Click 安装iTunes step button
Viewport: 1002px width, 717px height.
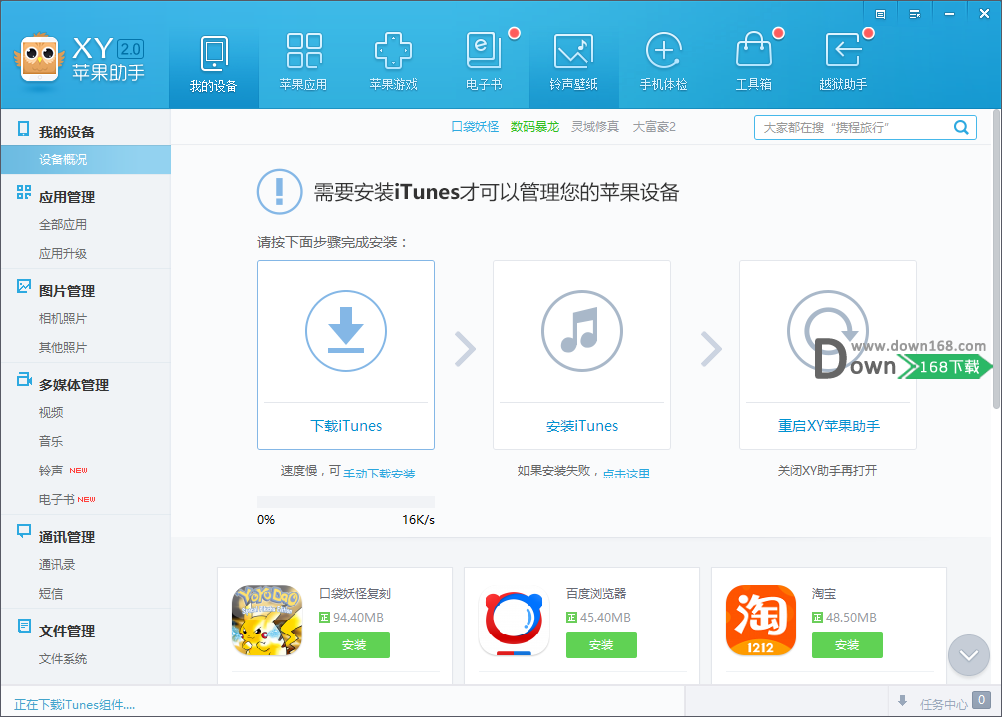click(x=582, y=426)
